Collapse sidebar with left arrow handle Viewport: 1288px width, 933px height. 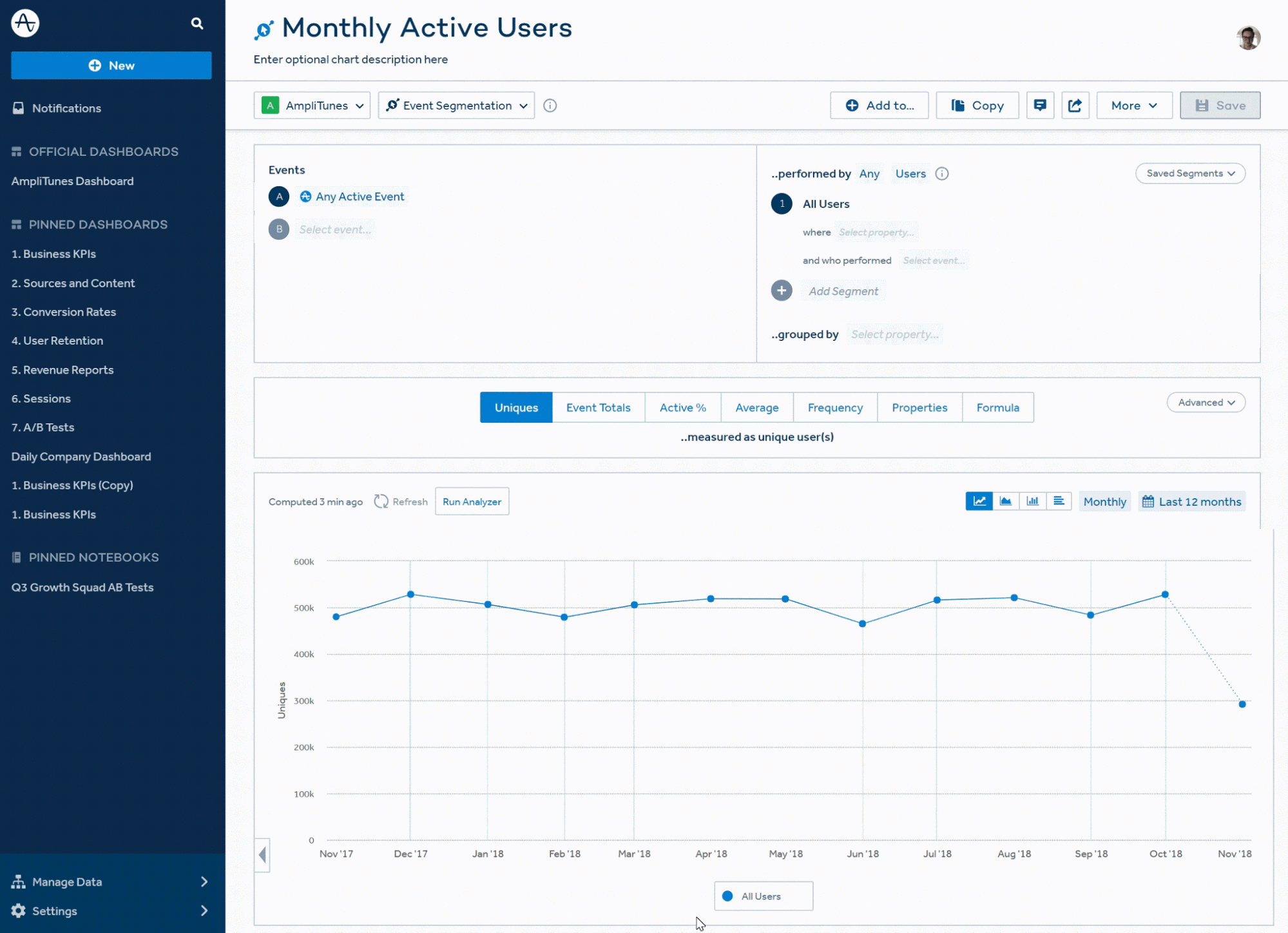(262, 855)
